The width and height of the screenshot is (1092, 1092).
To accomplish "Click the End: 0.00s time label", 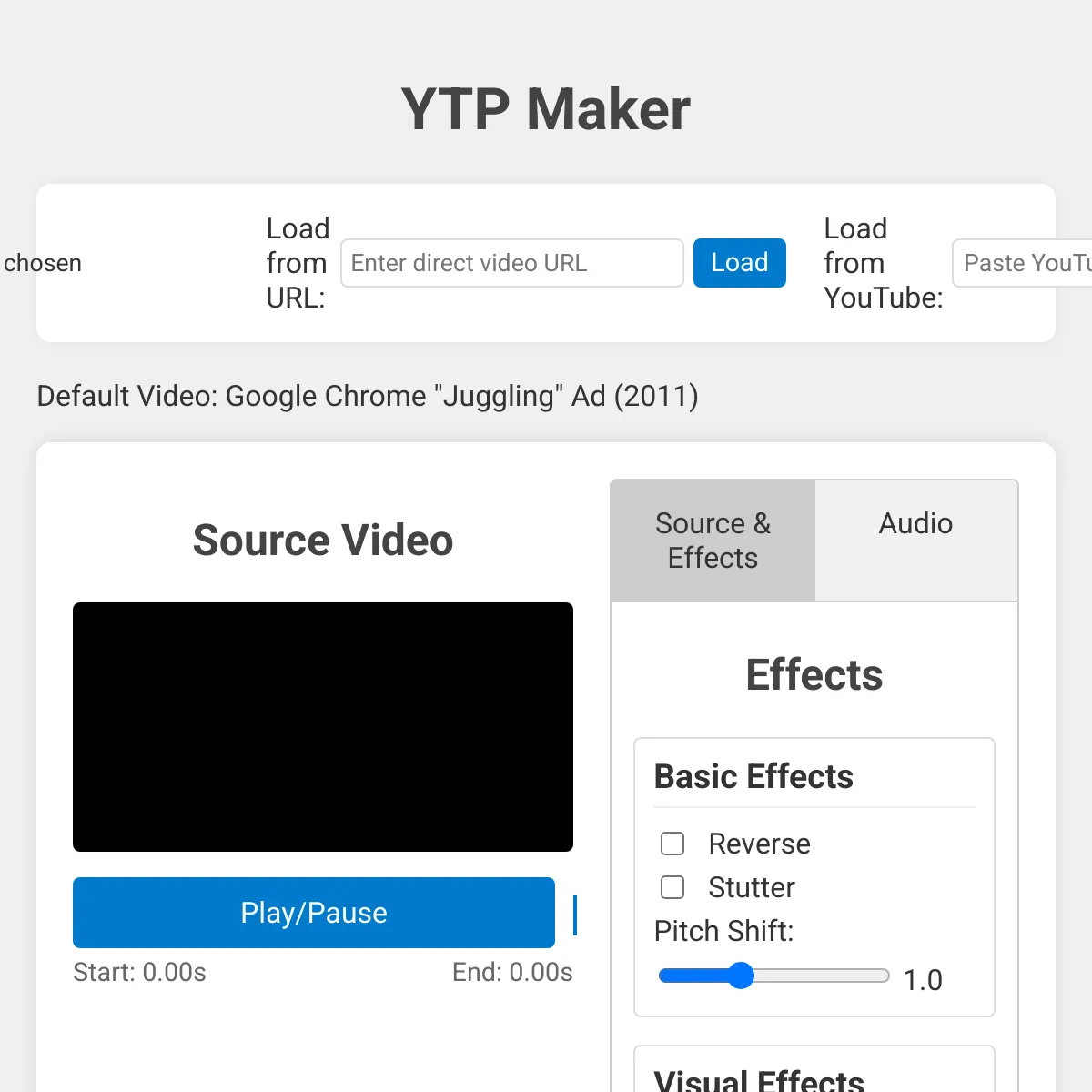I will coord(513,972).
